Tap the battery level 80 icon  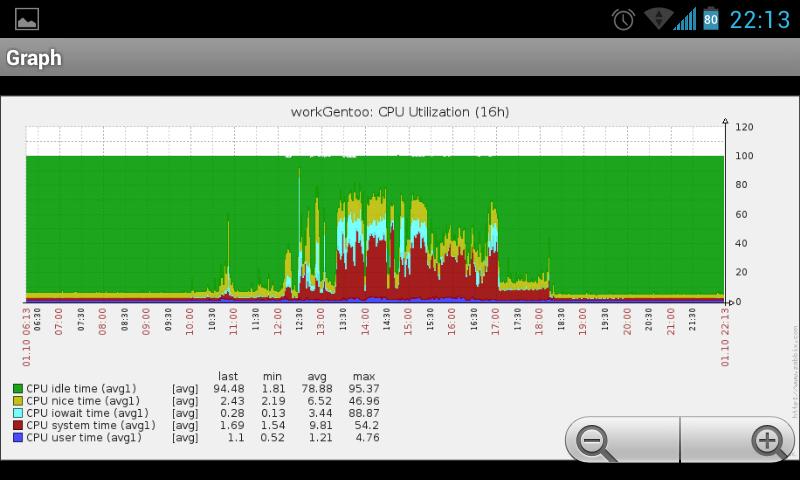tap(711, 19)
